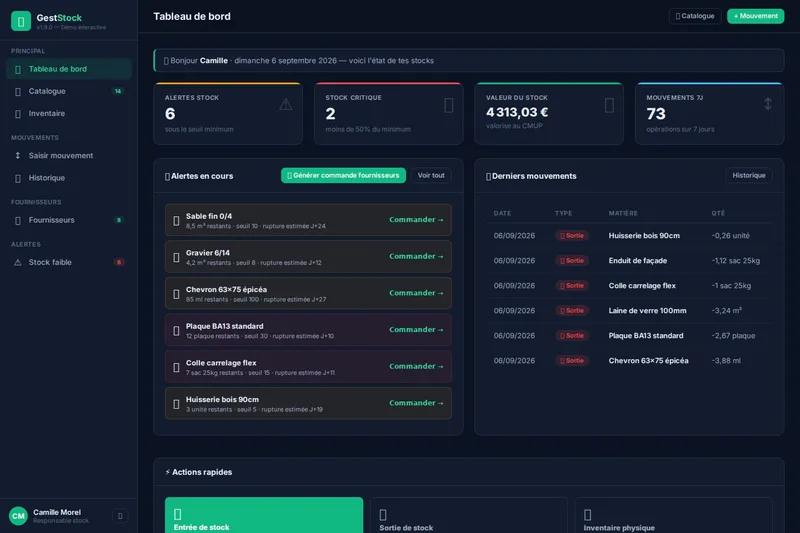800x533 pixels.
Task: Click the Stock faible red badge 6
Action: click(x=119, y=262)
